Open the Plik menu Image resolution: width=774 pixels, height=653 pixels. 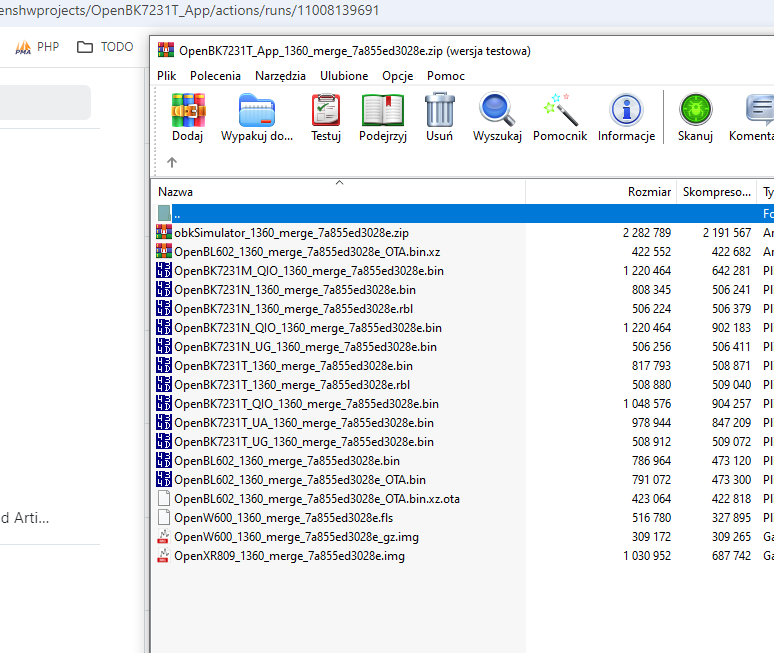tap(166, 76)
